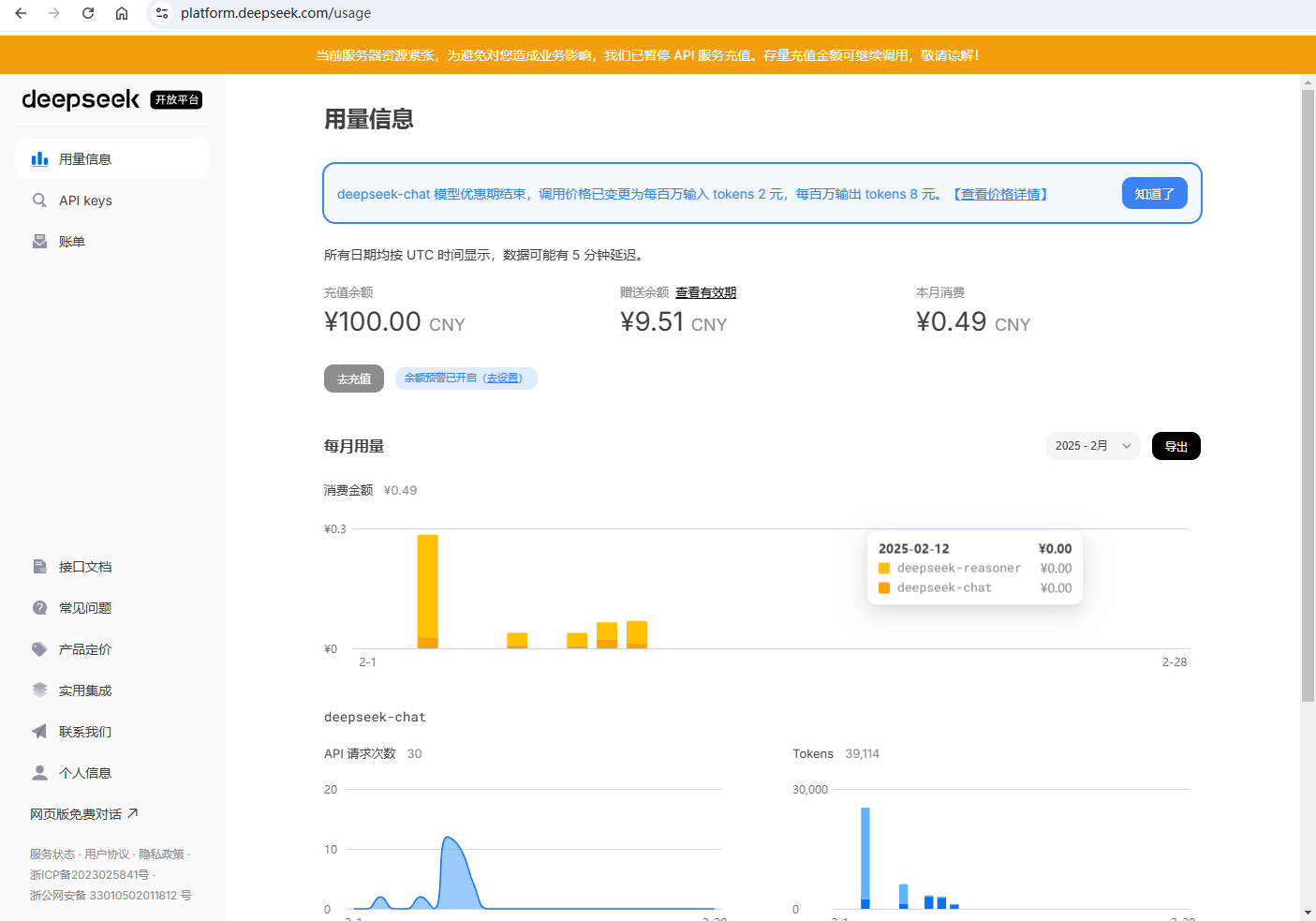Click the deepseek logo
This screenshot has width=1316, height=921.
pyautogui.click(x=81, y=99)
